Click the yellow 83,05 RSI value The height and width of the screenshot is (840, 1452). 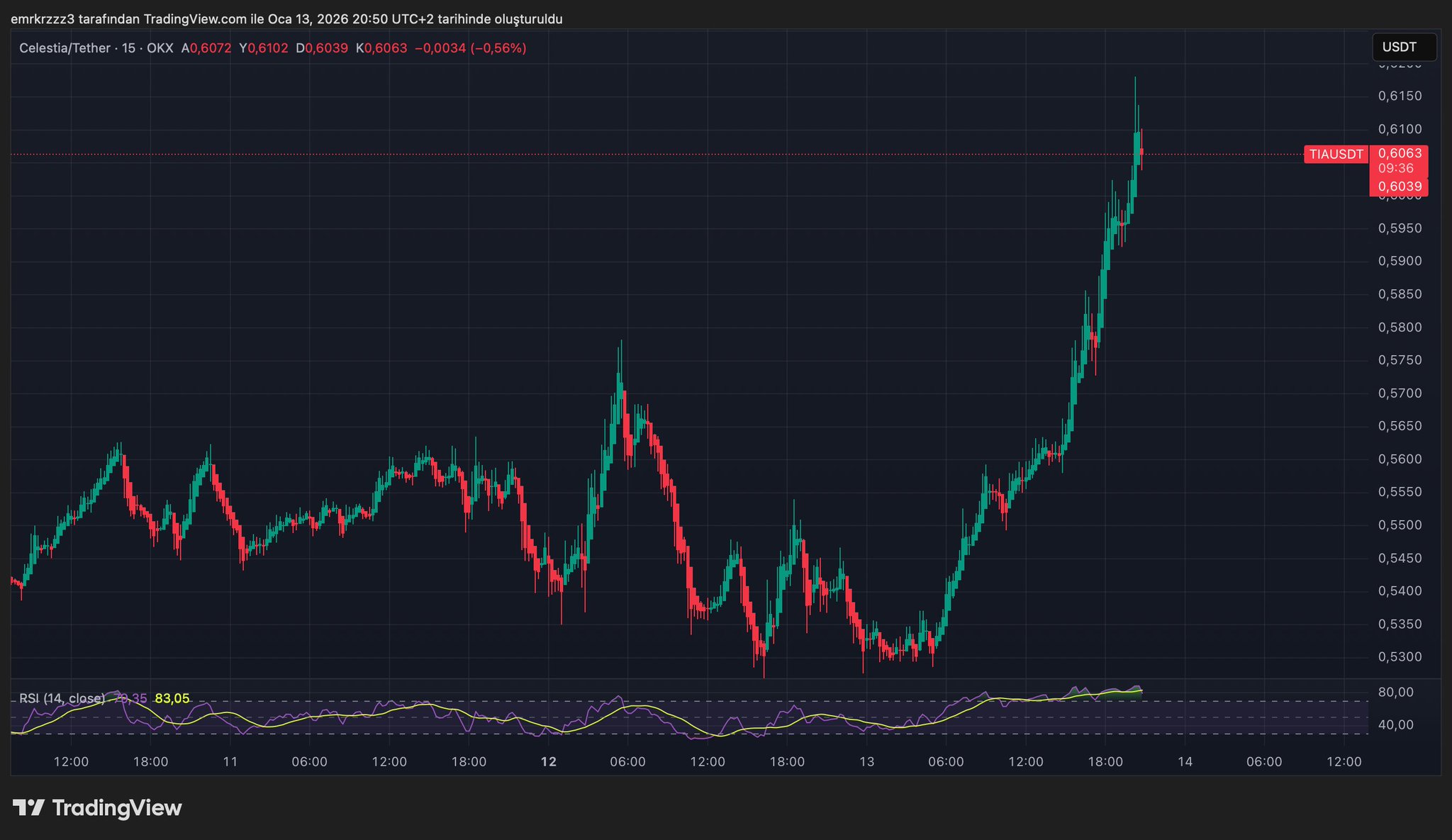(172, 698)
